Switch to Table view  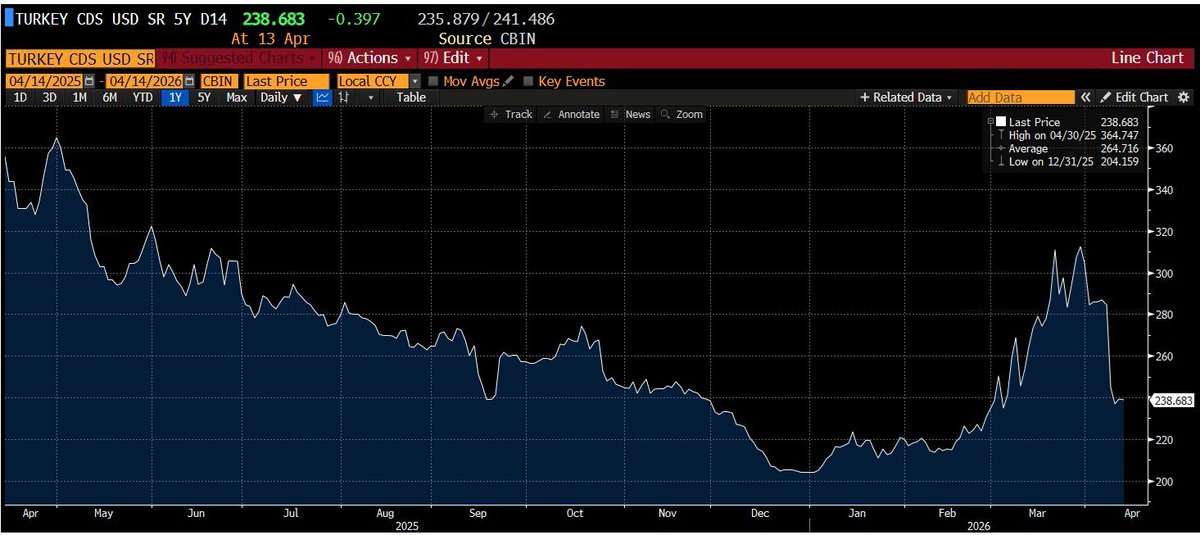(x=410, y=97)
